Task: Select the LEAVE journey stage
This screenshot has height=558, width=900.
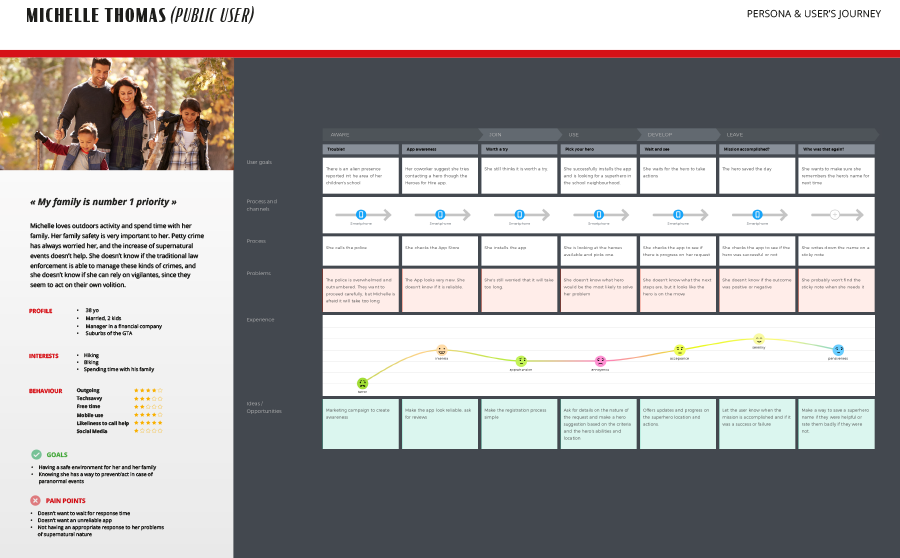Action: coord(798,134)
